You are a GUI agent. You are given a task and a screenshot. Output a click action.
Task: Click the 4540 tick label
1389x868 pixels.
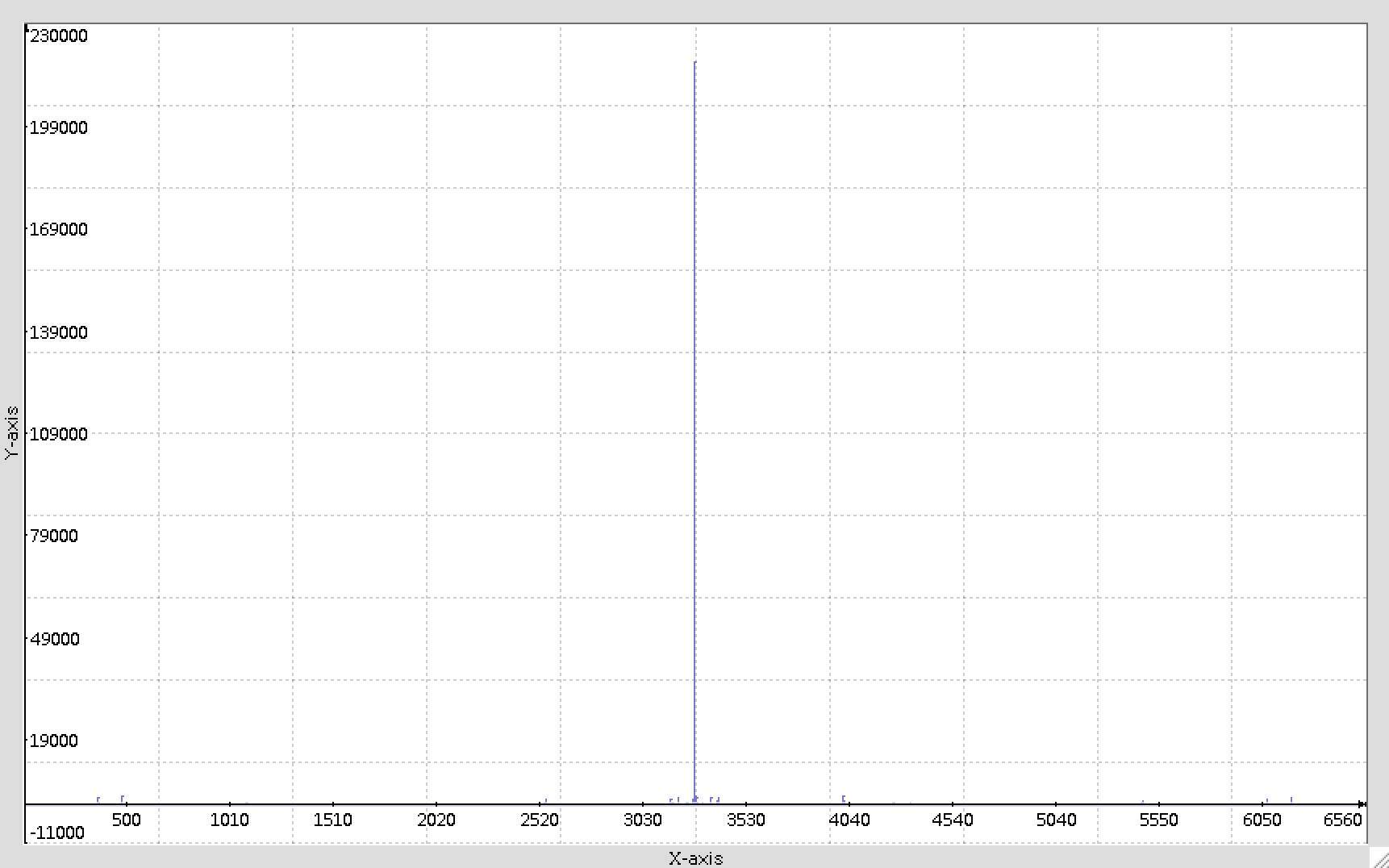pyautogui.click(x=952, y=820)
